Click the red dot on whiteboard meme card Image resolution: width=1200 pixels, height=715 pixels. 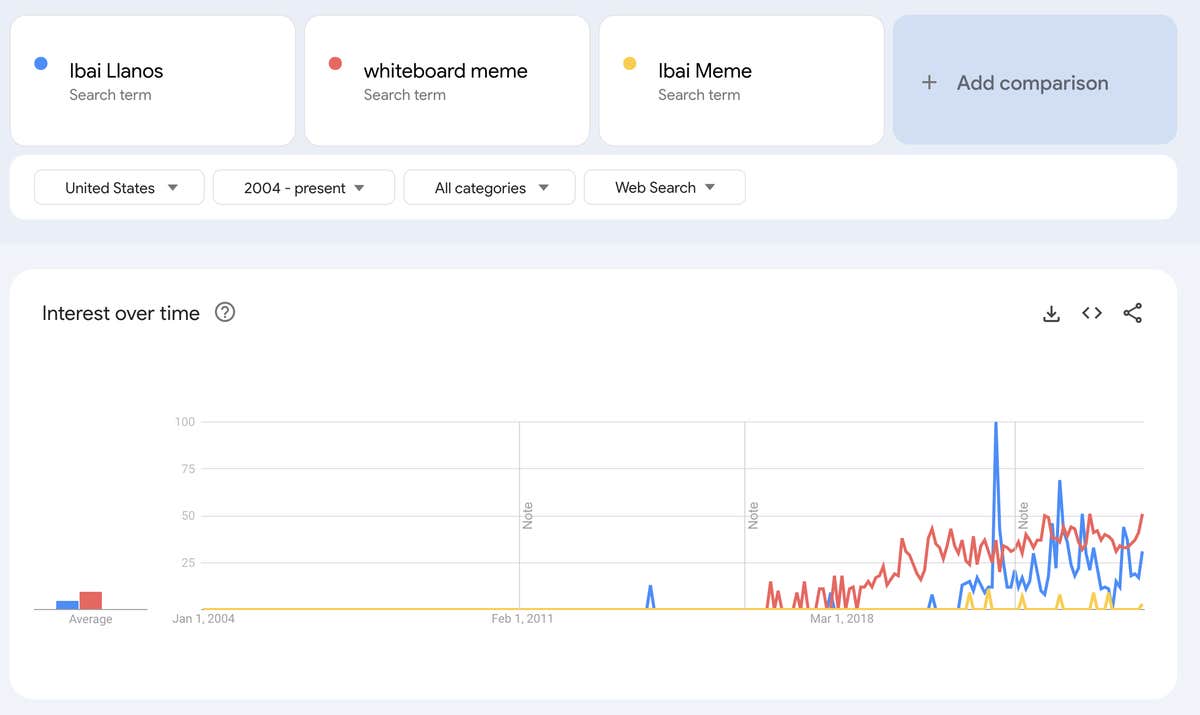tap(334, 62)
